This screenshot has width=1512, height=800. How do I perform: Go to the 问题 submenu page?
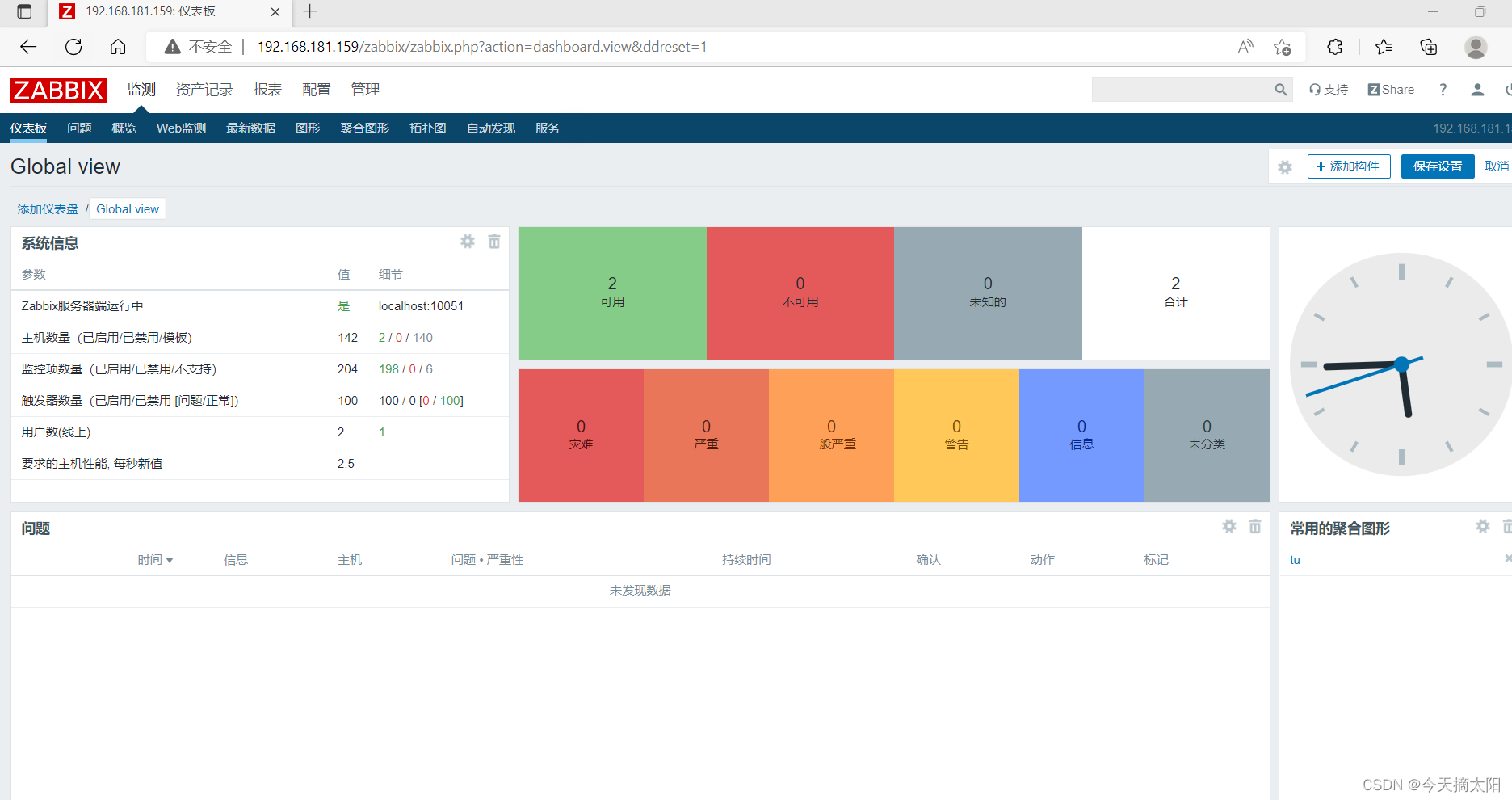click(79, 128)
